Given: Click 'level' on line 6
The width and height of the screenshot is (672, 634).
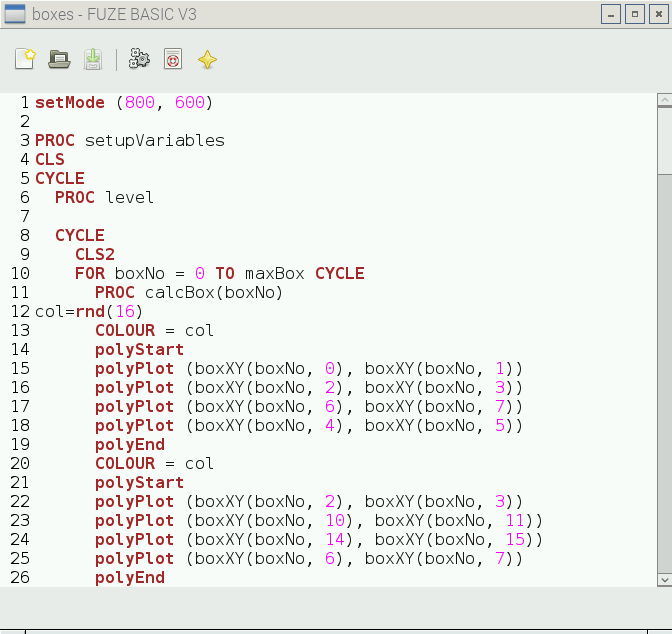Looking at the screenshot, I should click(129, 198).
